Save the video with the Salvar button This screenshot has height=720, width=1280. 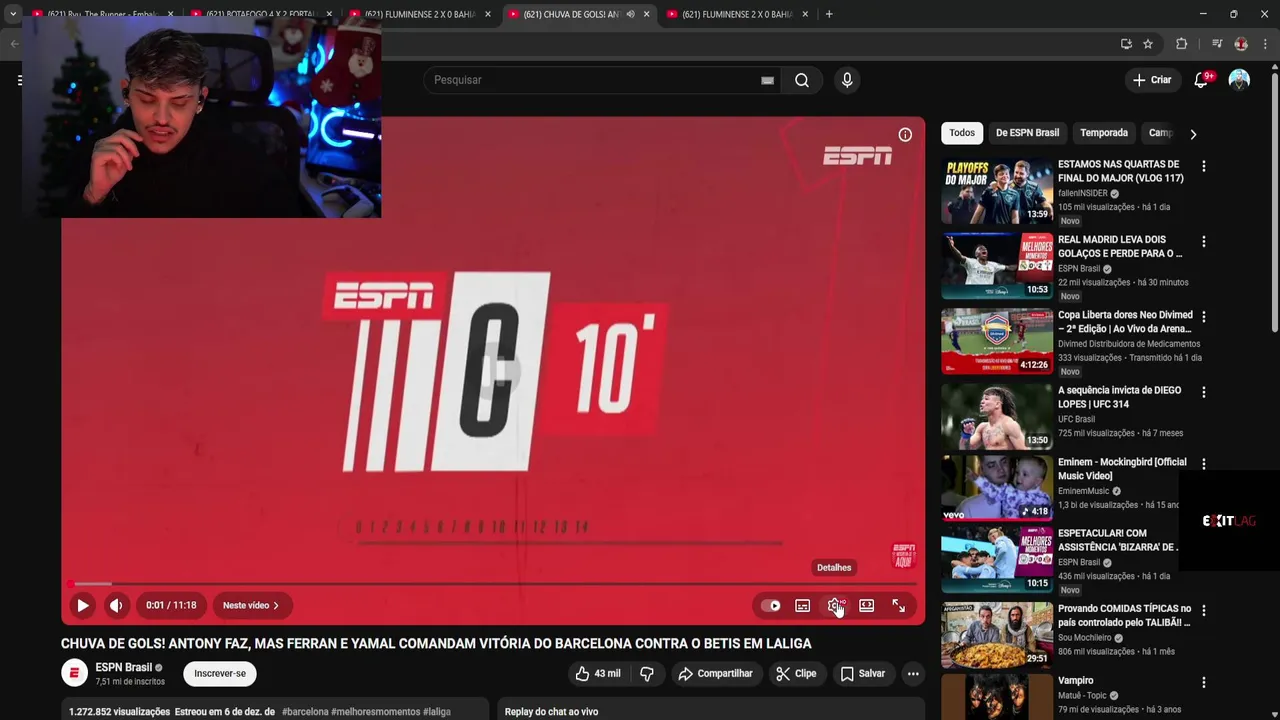coord(862,674)
